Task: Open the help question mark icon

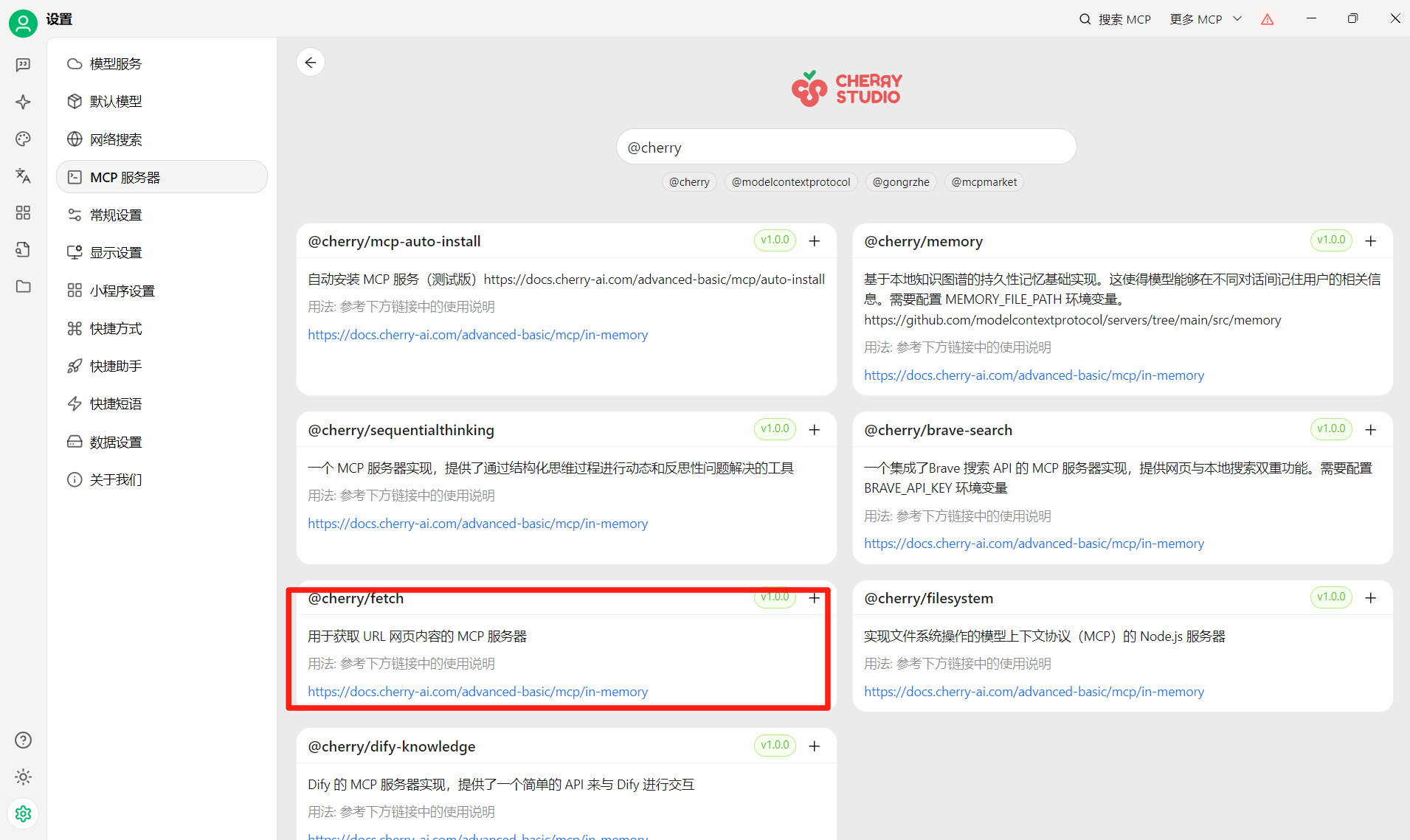Action: [x=23, y=740]
